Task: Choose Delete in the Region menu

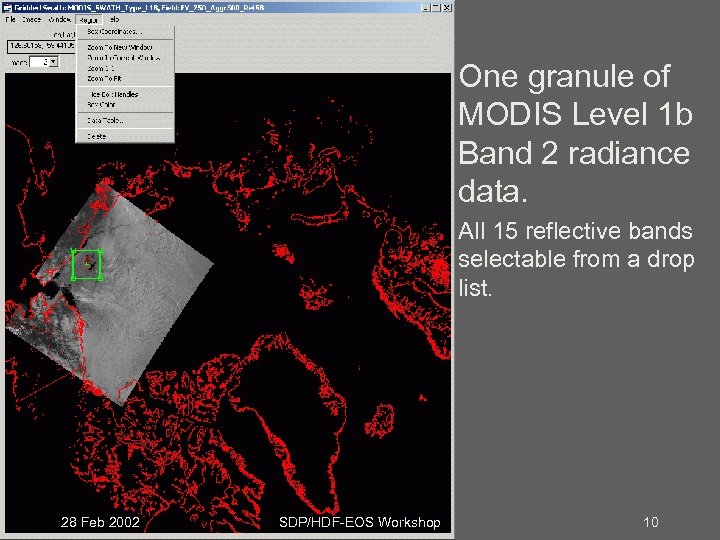Action: pyautogui.click(x=124, y=136)
